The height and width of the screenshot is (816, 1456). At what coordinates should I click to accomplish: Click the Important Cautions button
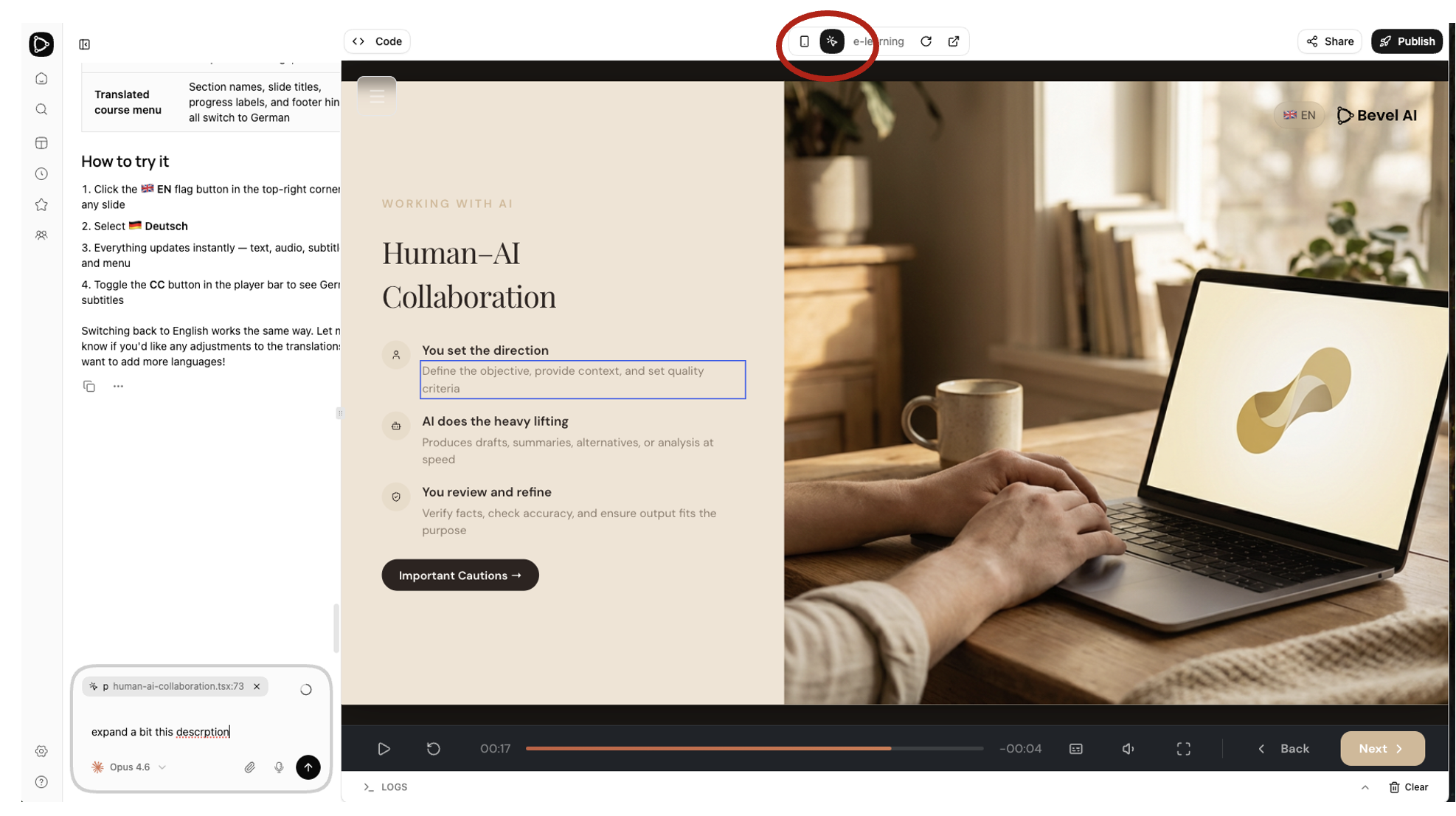point(460,575)
